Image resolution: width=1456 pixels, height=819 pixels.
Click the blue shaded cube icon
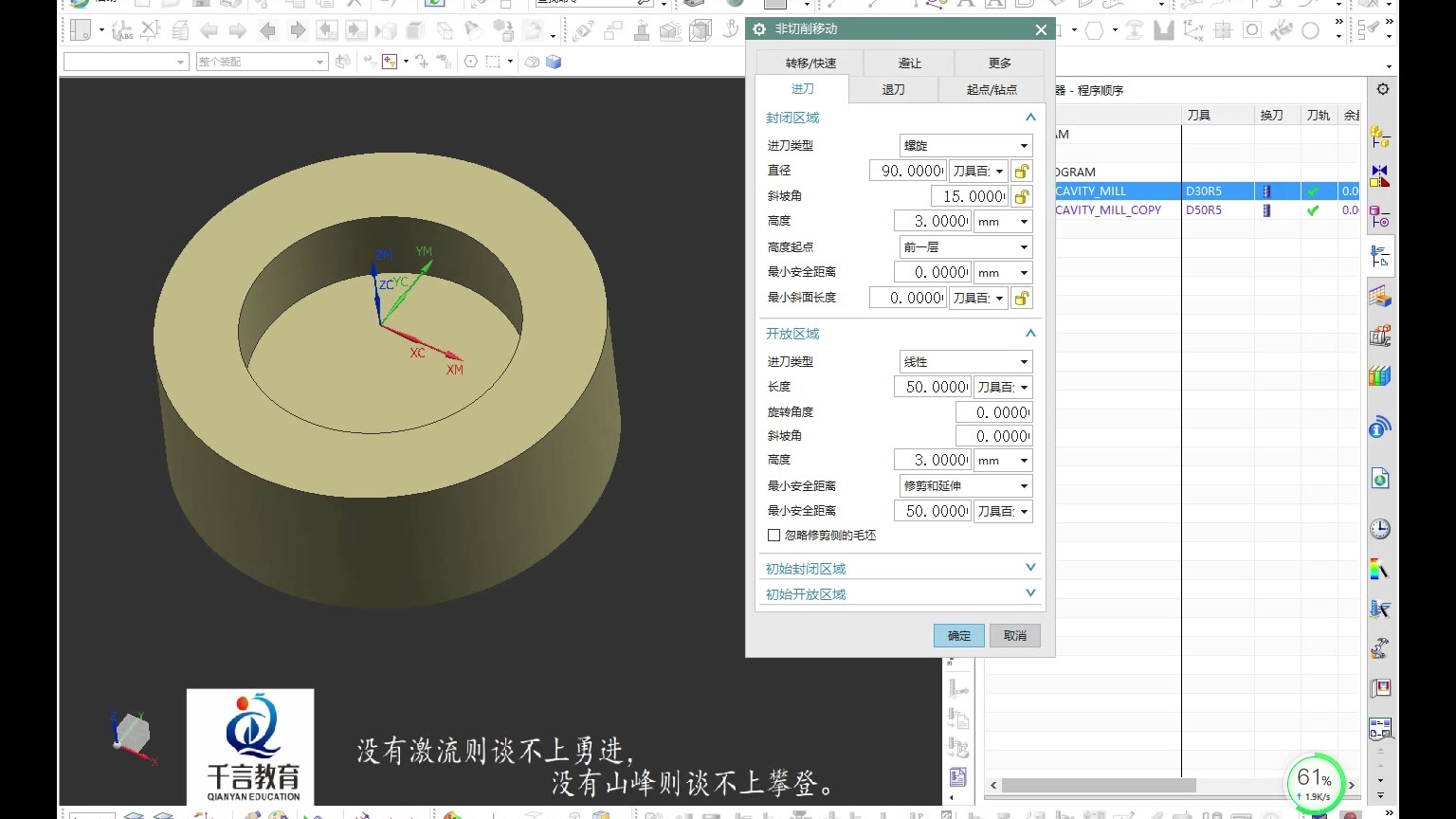click(x=554, y=62)
